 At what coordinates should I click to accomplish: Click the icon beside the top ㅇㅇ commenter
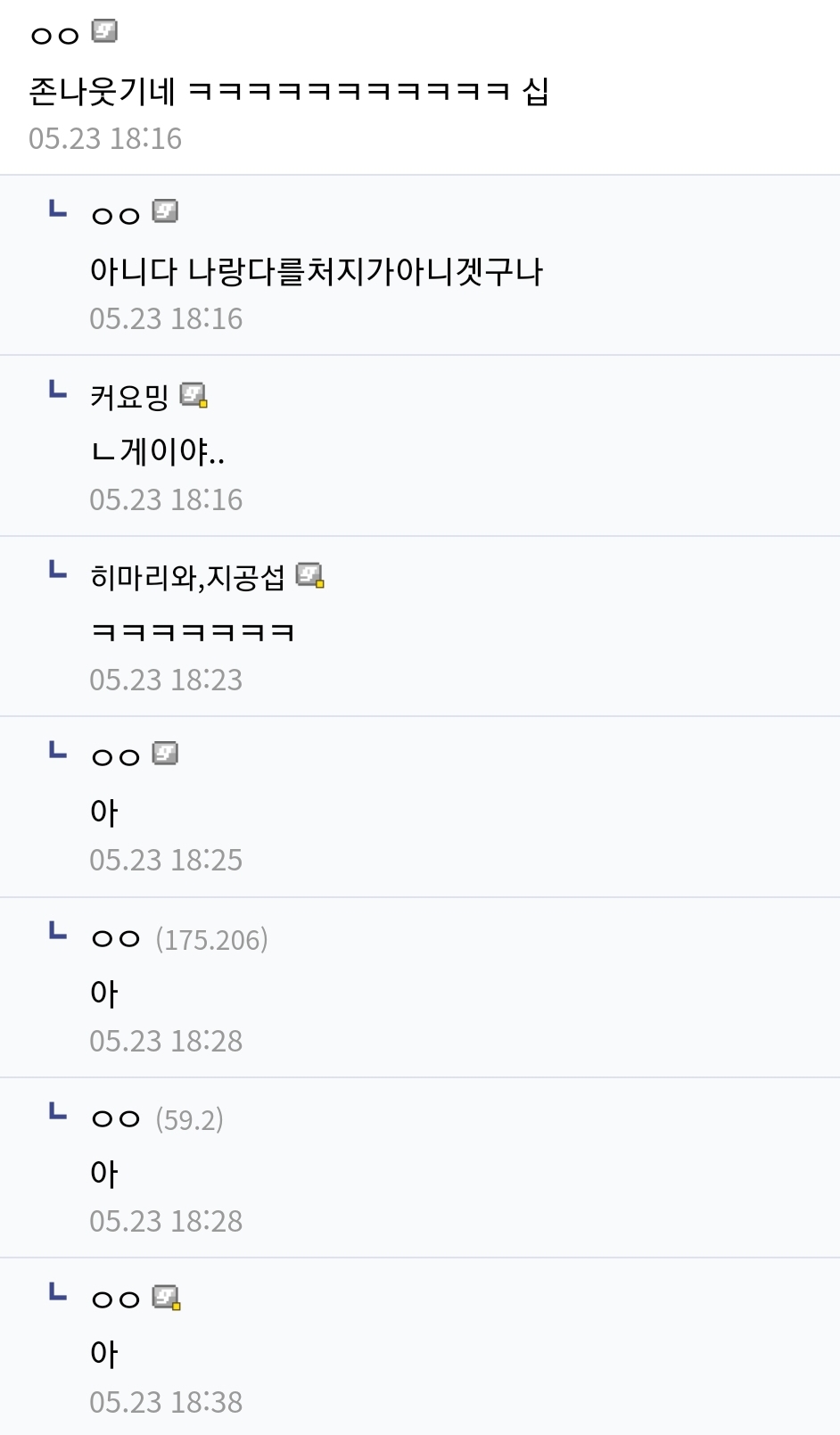104,32
